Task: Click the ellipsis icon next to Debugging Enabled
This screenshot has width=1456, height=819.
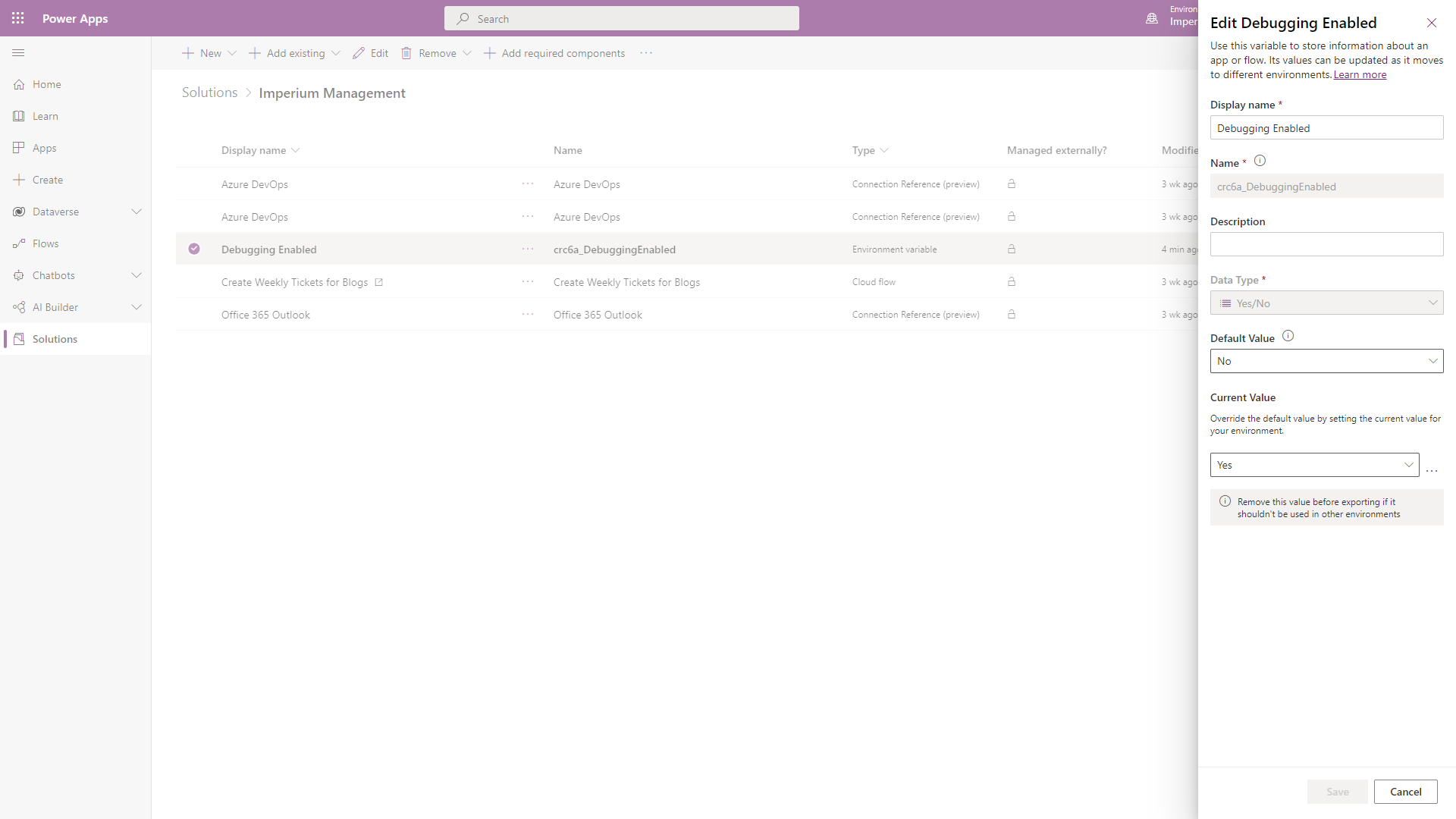Action: click(527, 249)
